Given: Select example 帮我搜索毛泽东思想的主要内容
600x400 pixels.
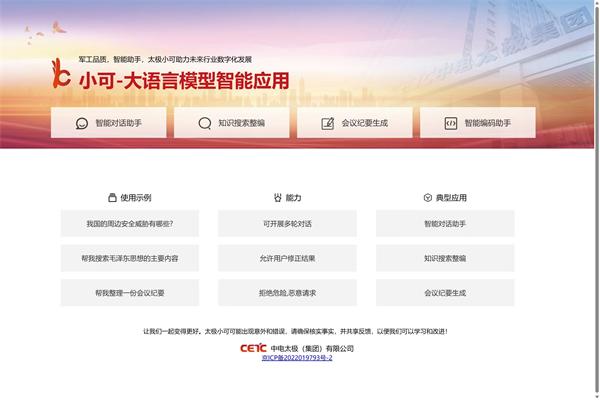Looking at the screenshot, I should (x=130, y=258).
